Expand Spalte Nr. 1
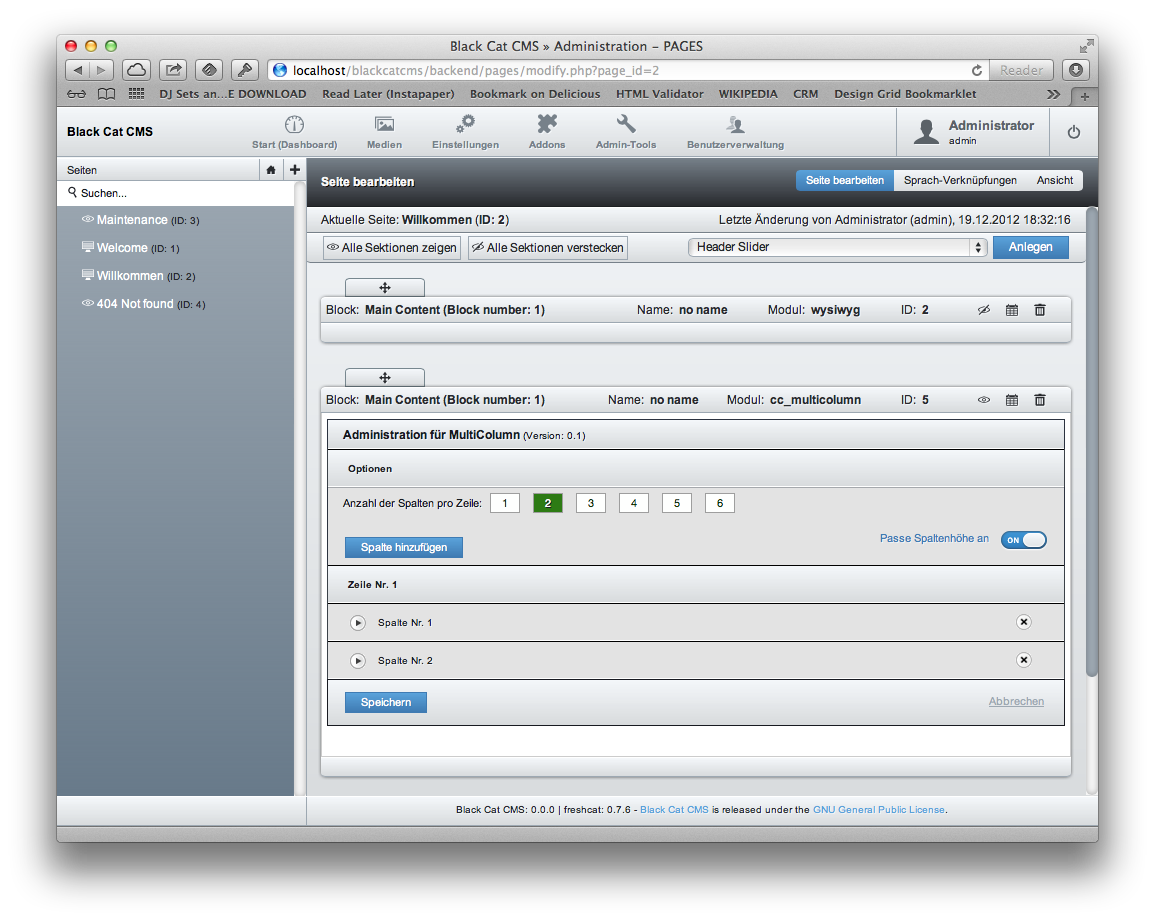Viewport: 1155px width, 921px height. (357, 623)
